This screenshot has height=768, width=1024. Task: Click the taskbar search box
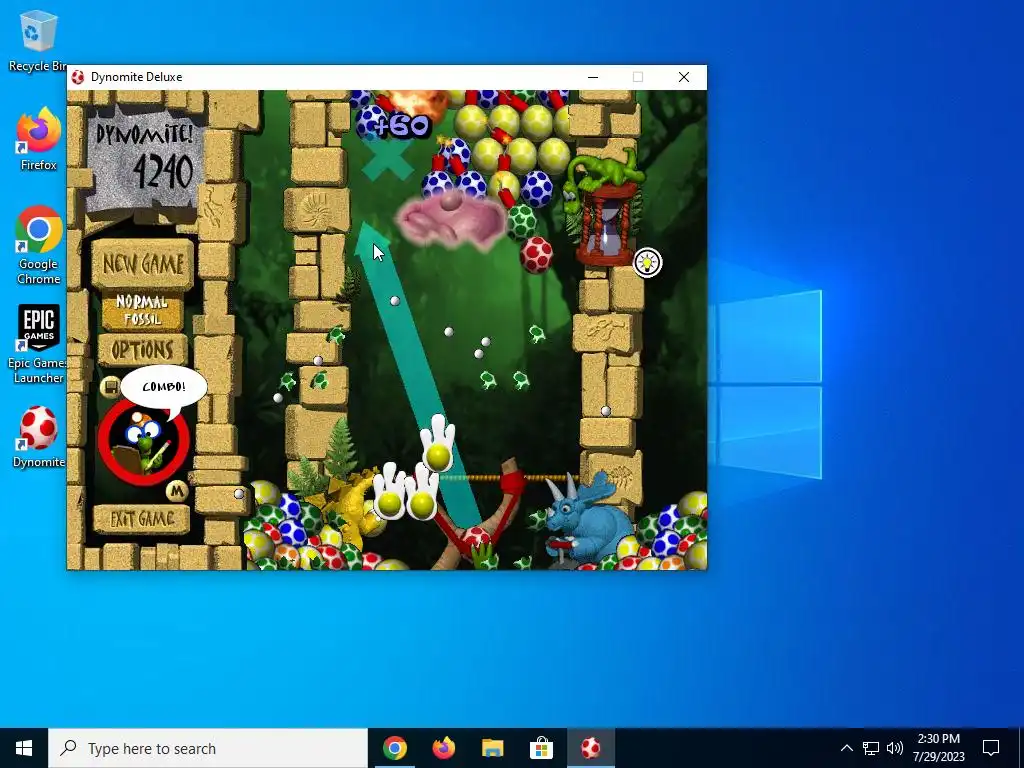click(208, 748)
